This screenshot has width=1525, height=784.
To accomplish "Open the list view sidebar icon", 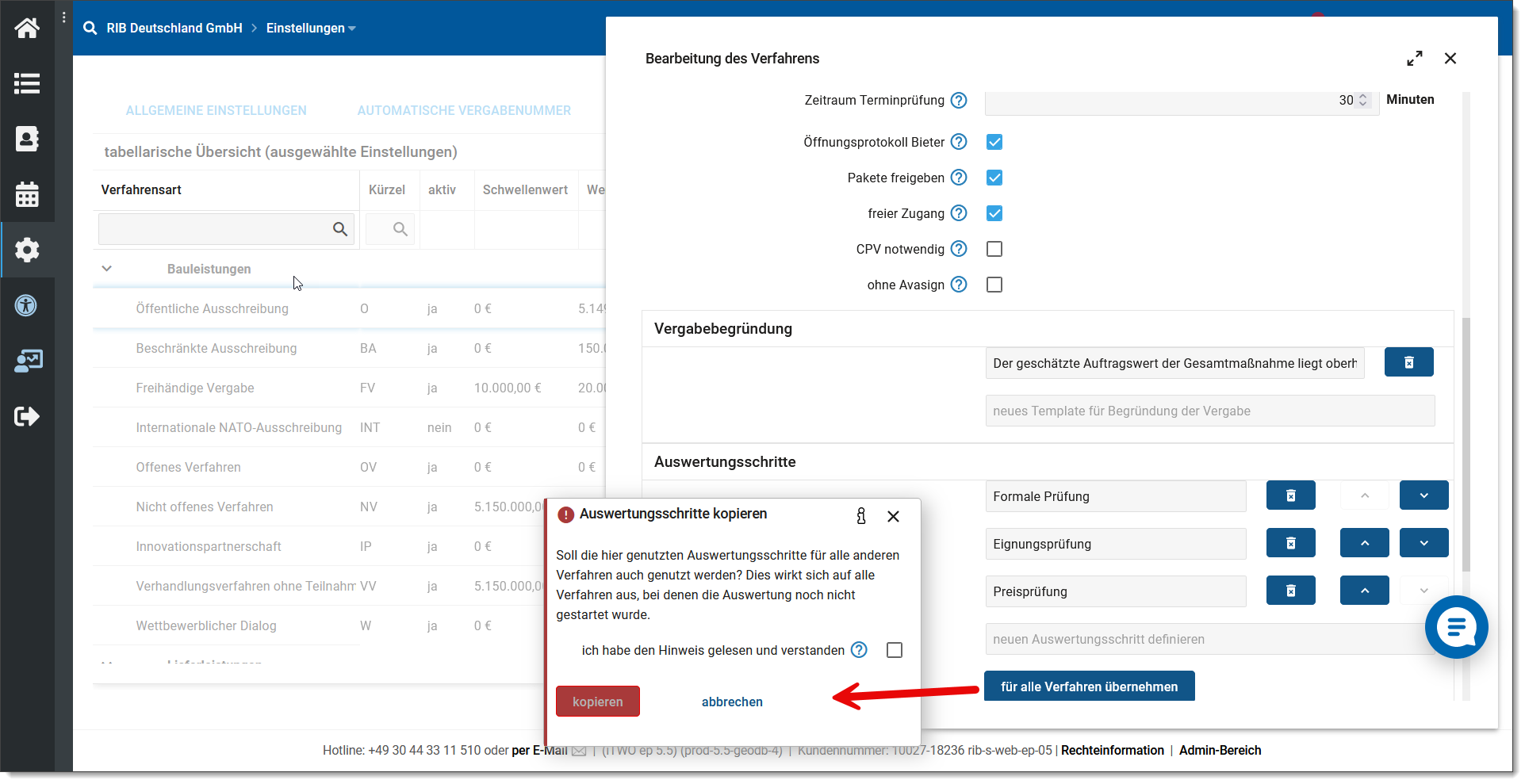I will [x=27, y=83].
